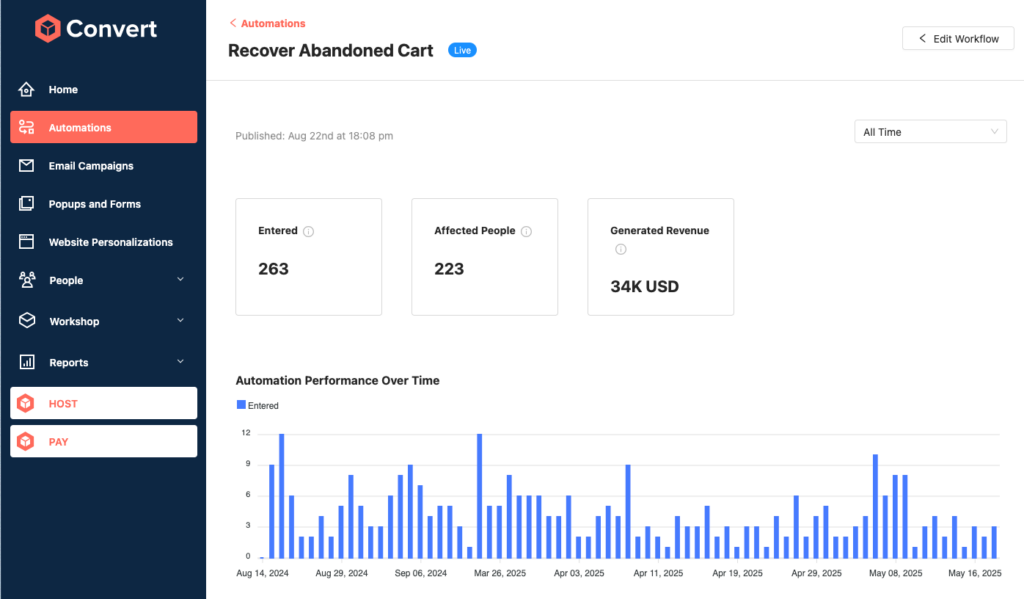Viewport: 1024px width, 599px height.
Task: Click the Workshop box icon
Action: [x=27, y=321]
